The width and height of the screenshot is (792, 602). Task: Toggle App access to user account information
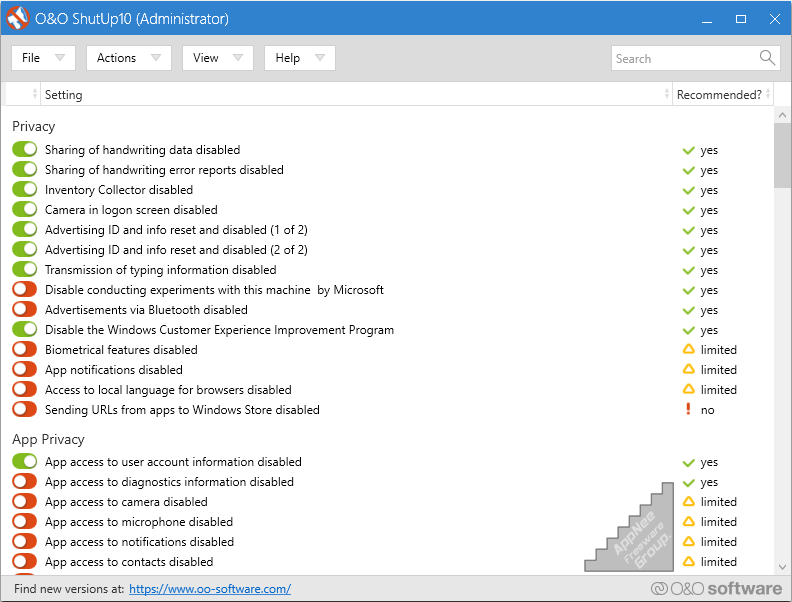(25, 461)
